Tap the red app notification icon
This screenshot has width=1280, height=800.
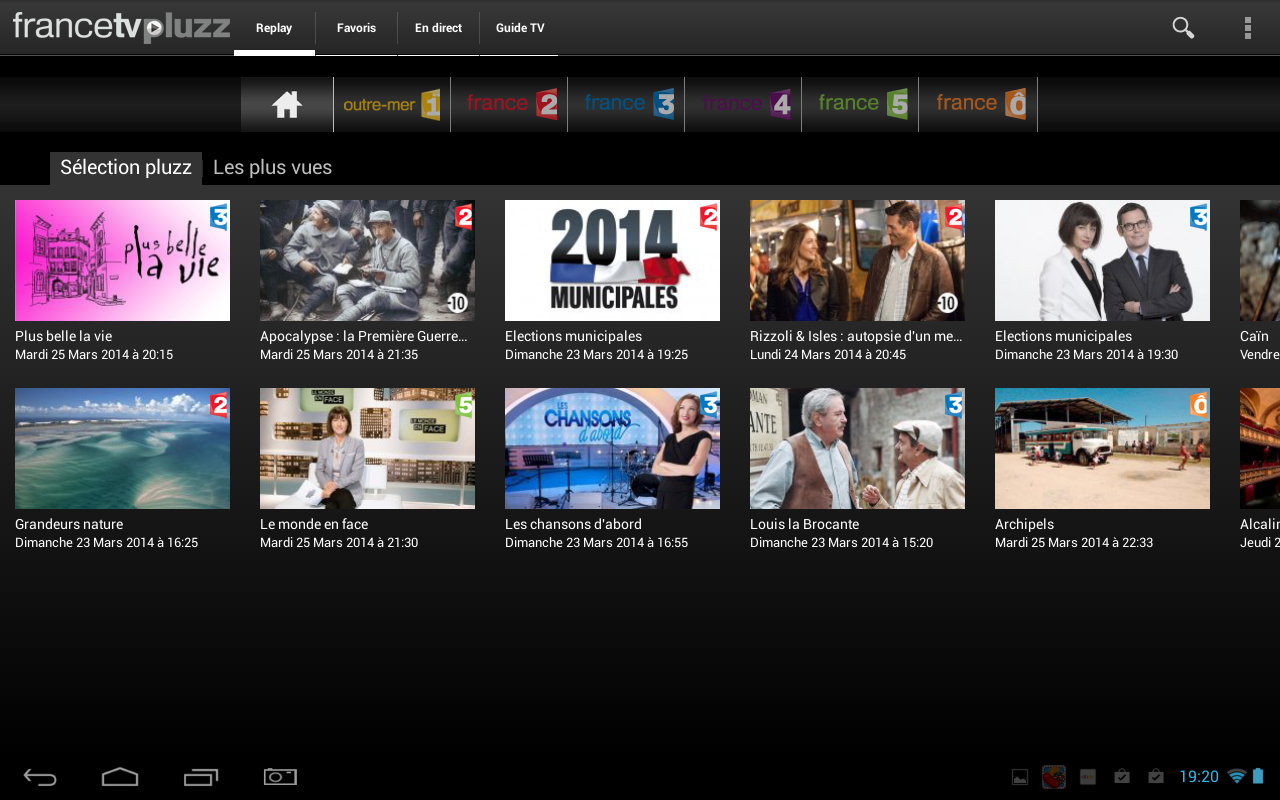[x=1053, y=777]
